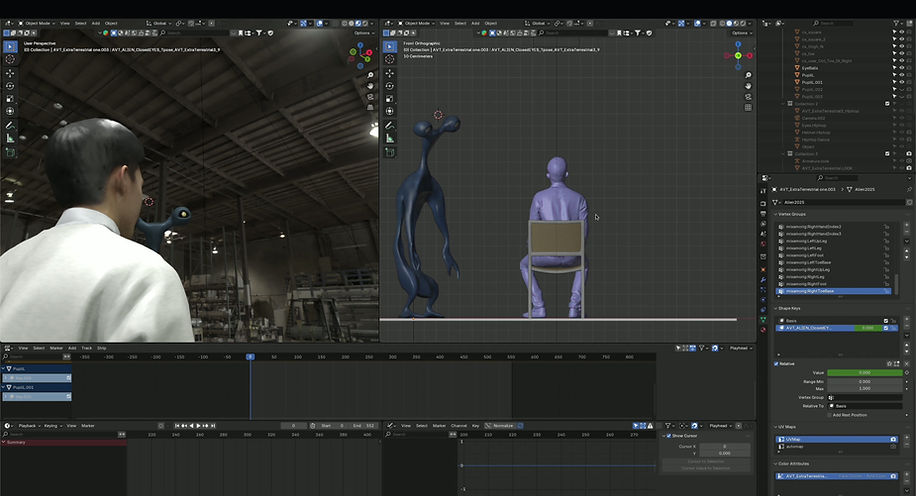Choose the Rotate tool in left viewport

(x=10, y=86)
